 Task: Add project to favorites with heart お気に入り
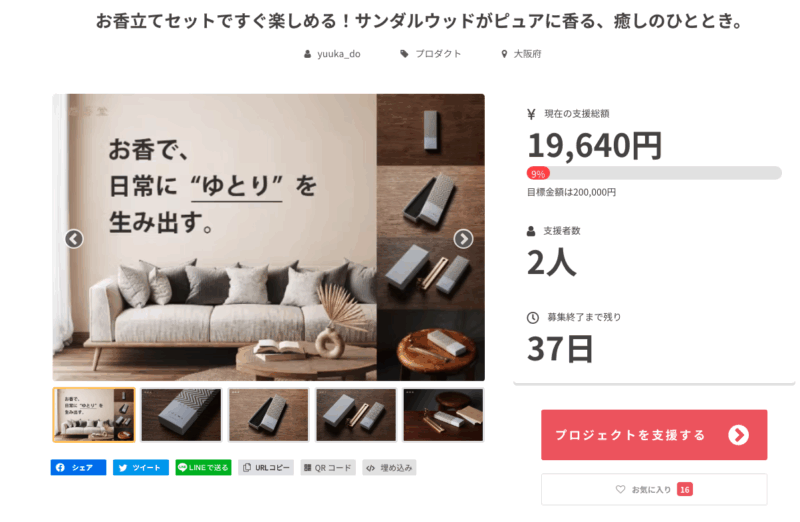click(x=654, y=489)
